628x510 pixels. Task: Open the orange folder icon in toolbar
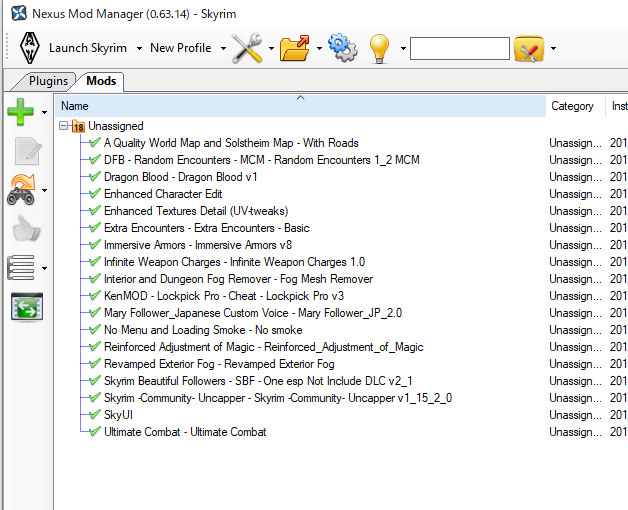click(295, 48)
